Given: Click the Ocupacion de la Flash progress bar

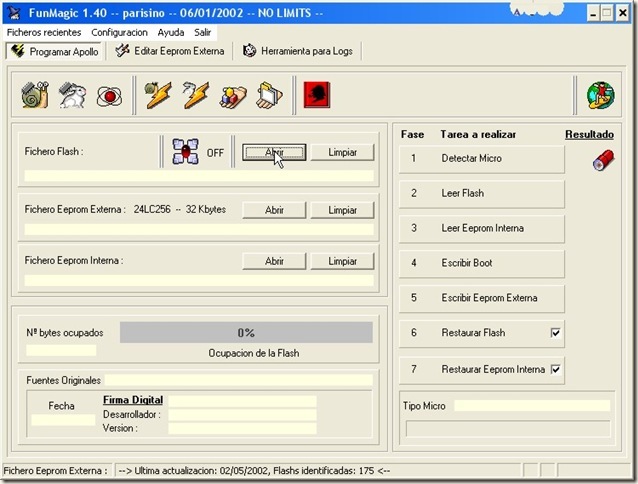Looking at the screenshot, I should (246, 333).
